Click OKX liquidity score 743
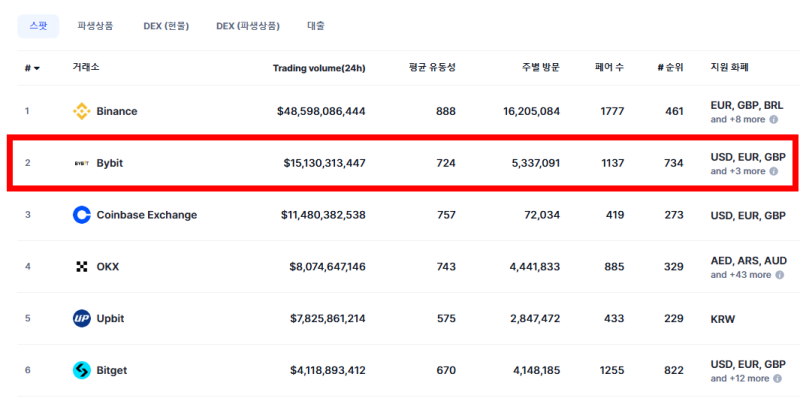Screen dimensions: 800x404 point(446,266)
